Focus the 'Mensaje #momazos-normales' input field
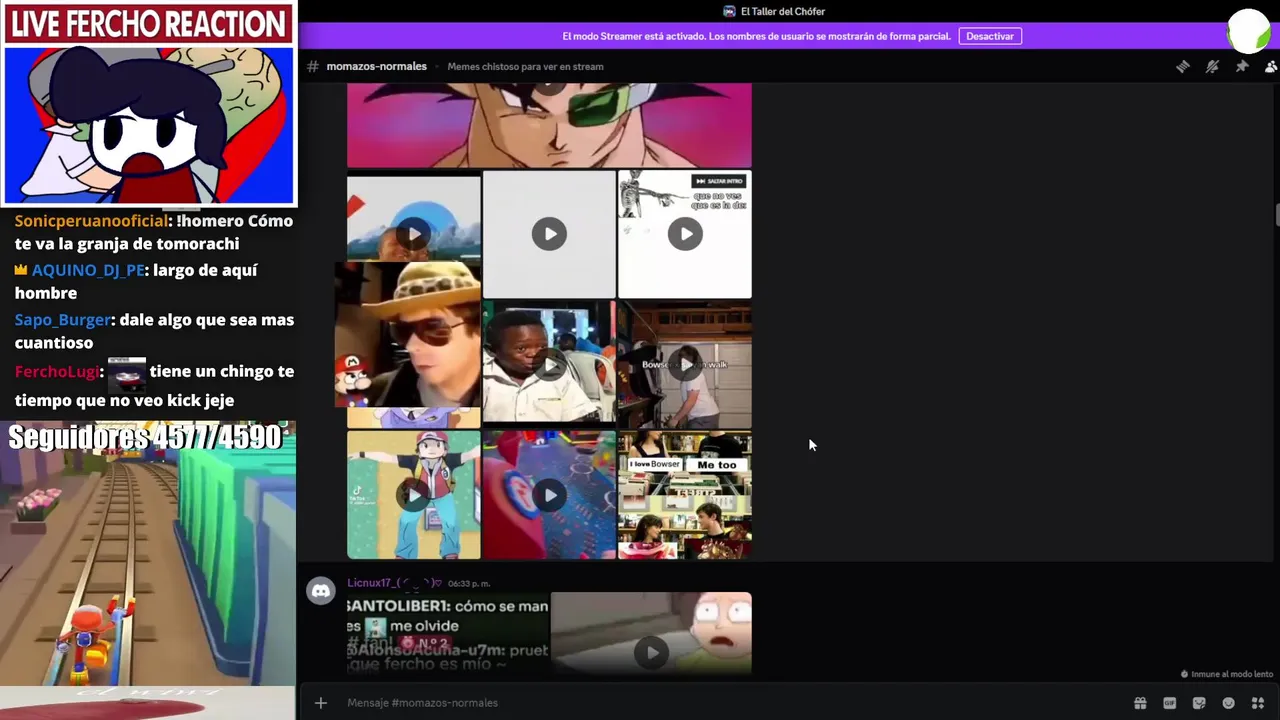Viewport: 1280px width, 720px height. [730, 703]
